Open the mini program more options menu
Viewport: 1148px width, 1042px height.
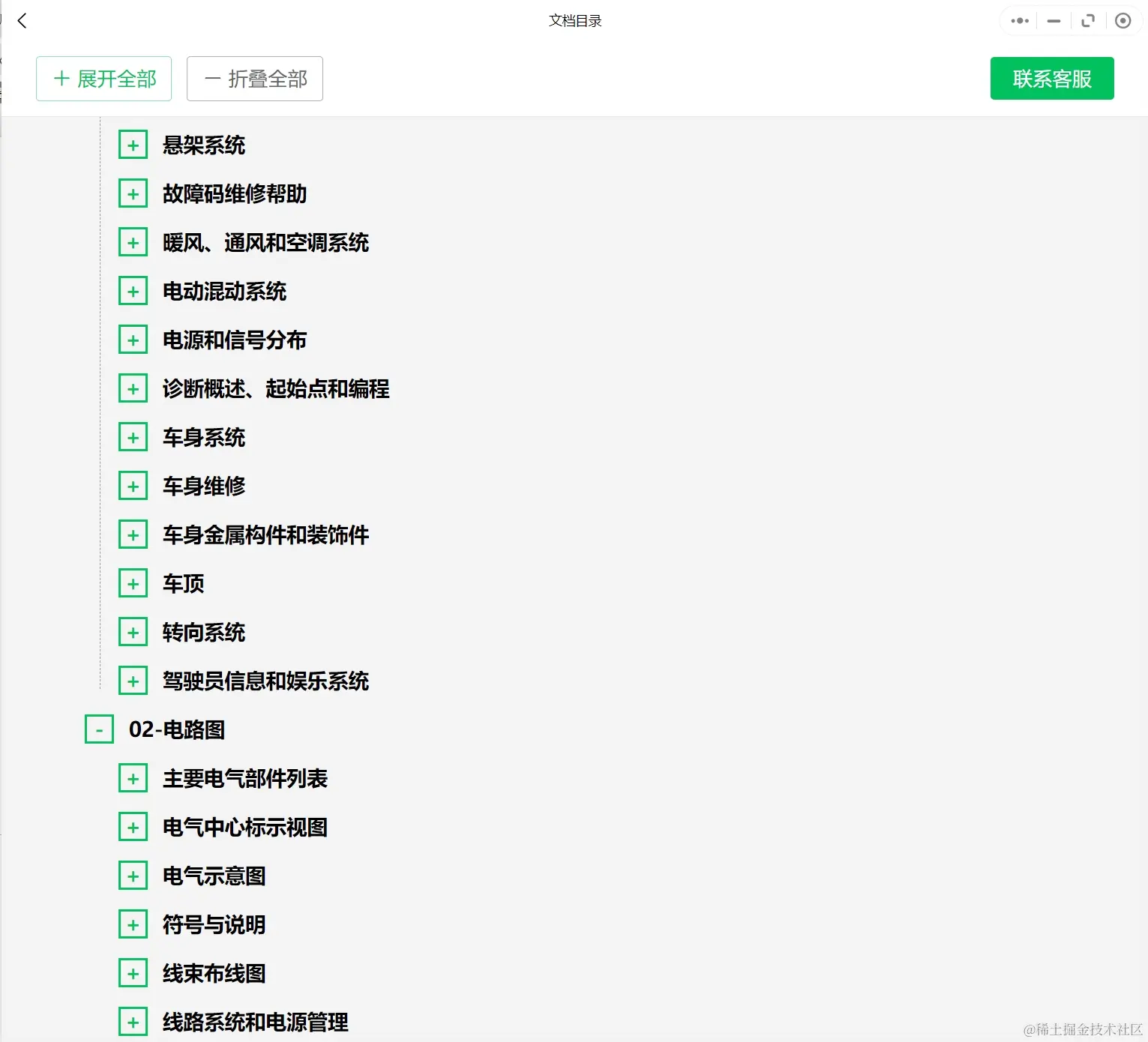pos(1018,20)
